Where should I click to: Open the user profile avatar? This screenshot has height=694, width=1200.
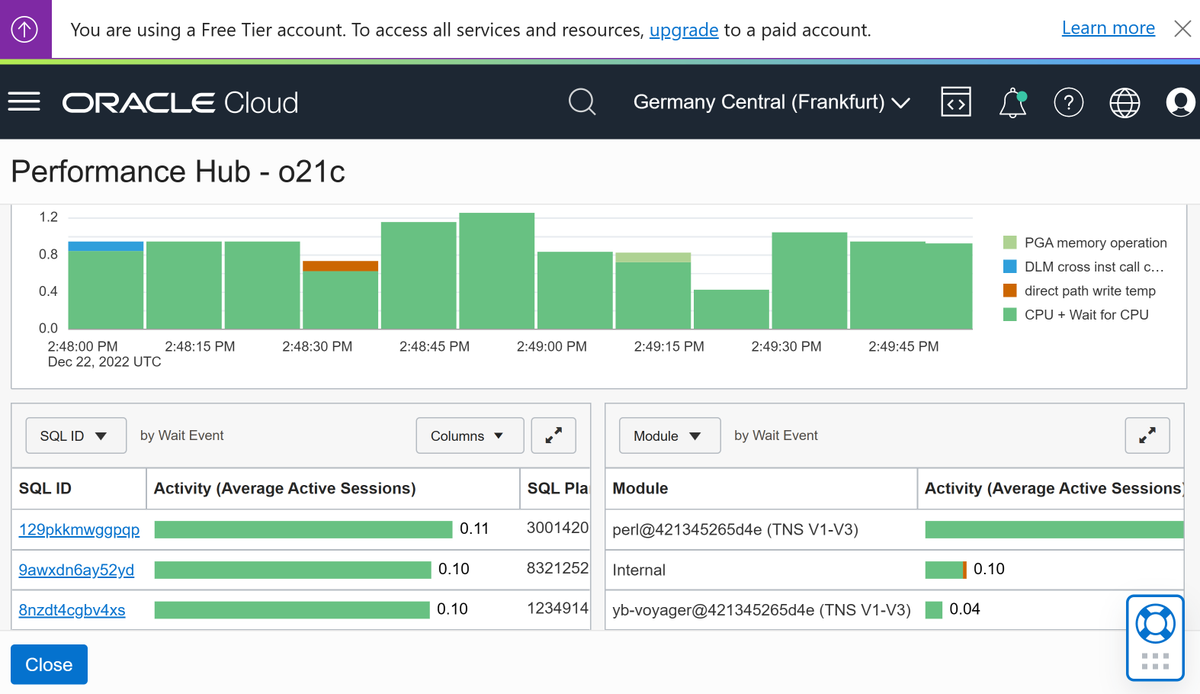coord(1181,102)
